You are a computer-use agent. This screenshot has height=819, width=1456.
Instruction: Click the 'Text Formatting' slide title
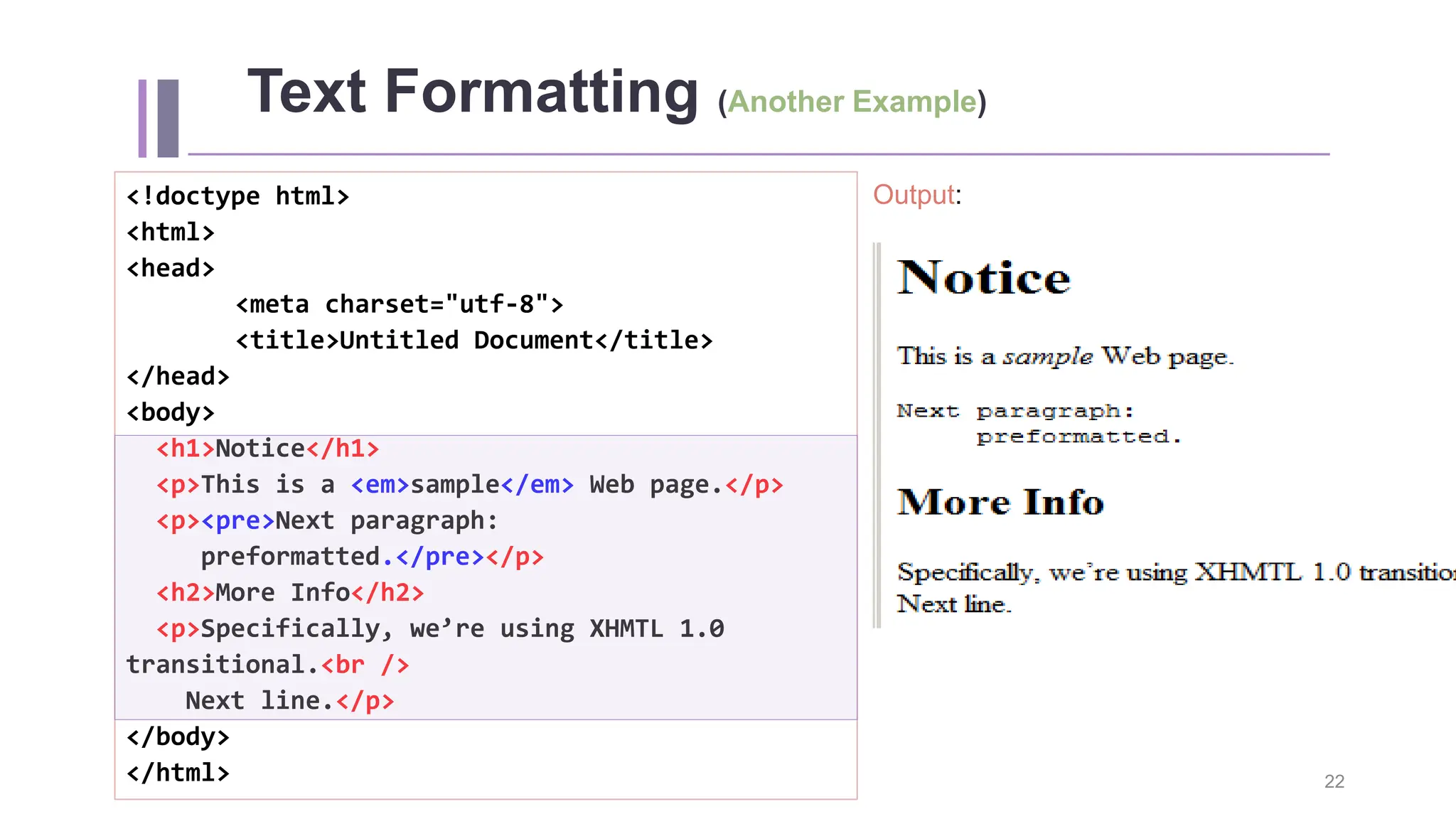(x=472, y=92)
